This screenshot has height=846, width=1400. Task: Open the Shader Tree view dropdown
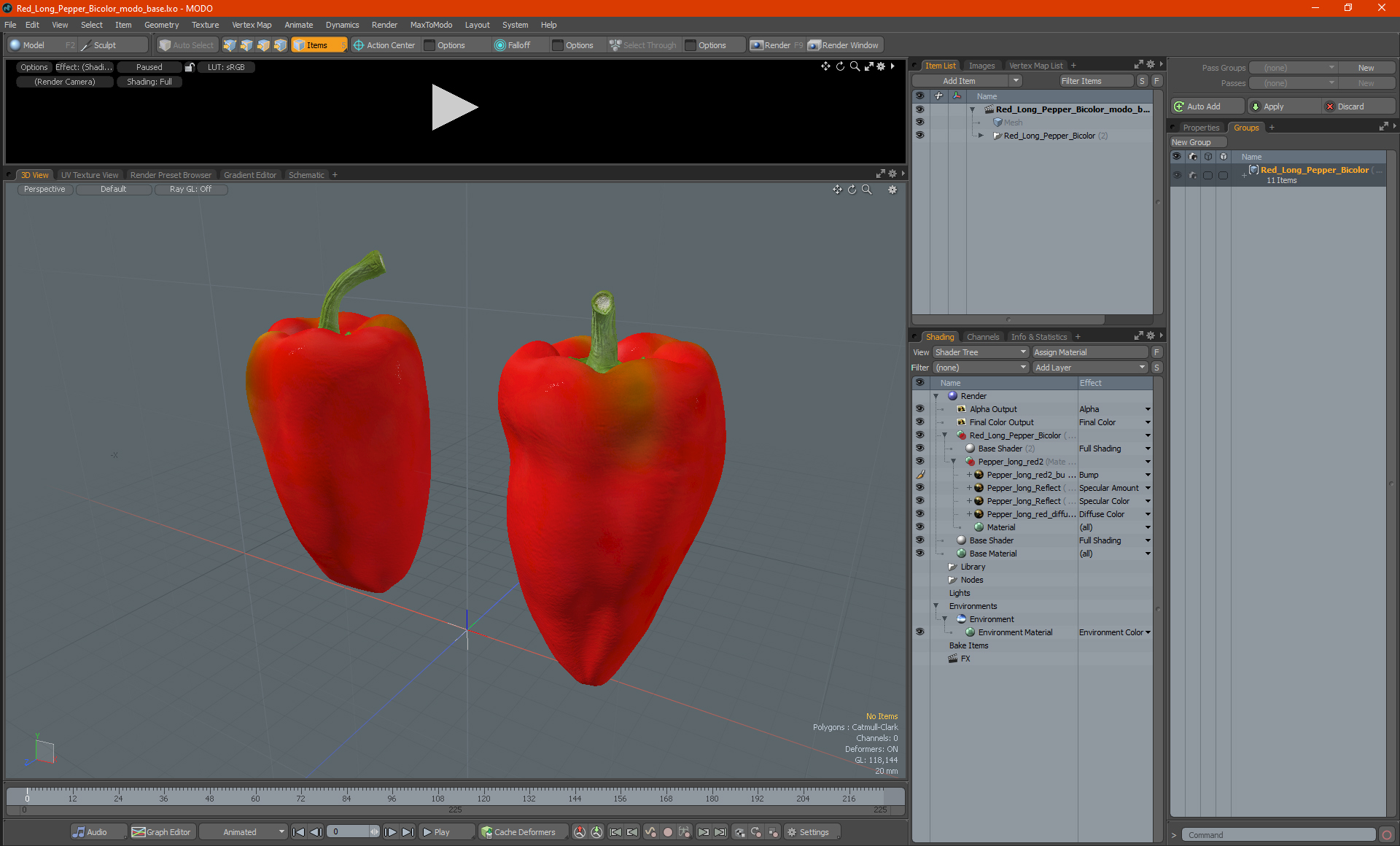(981, 352)
